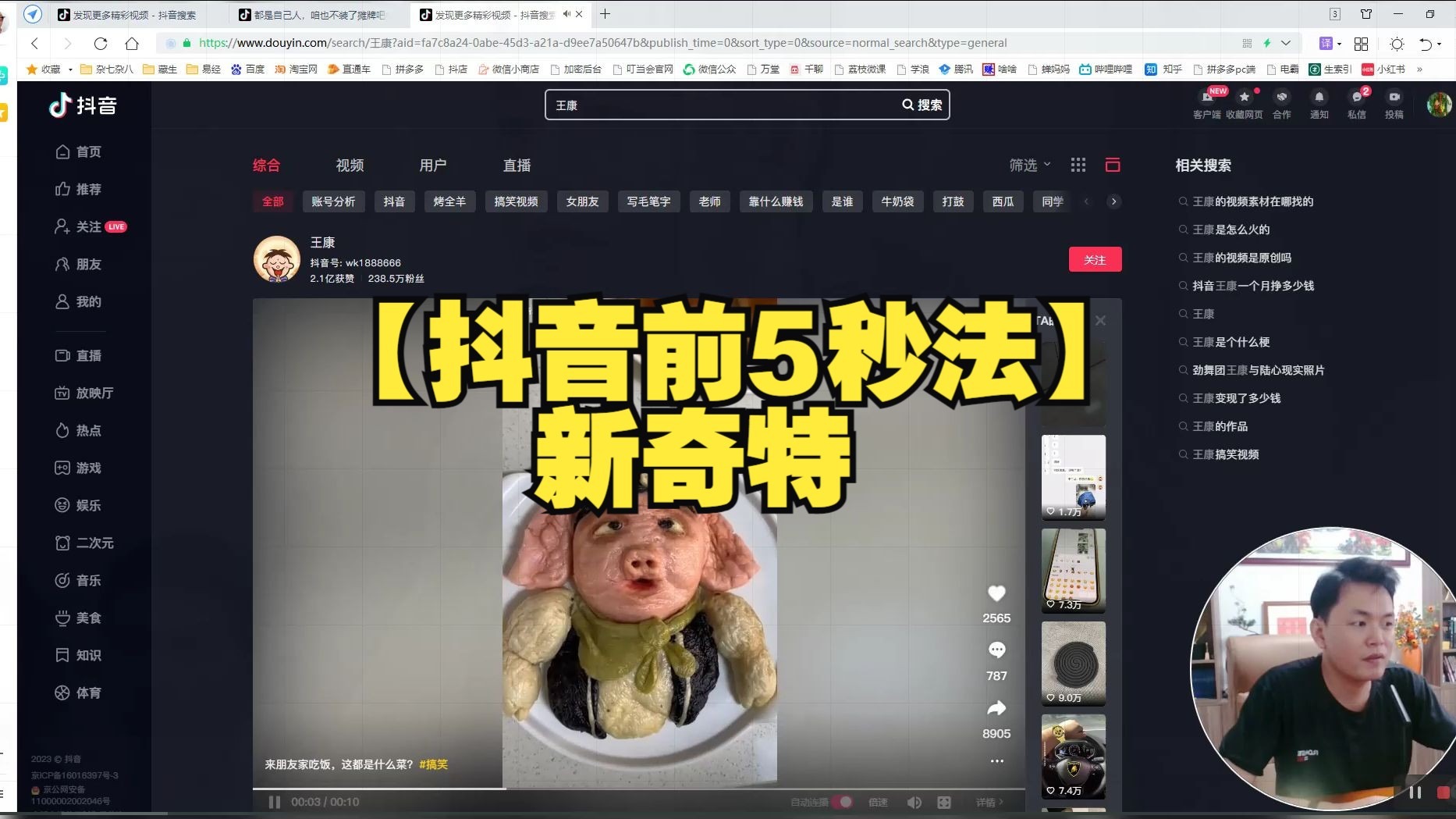The image size is (1456, 819).
Task: Open 知识 in the sidebar
Action: click(78, 655)
